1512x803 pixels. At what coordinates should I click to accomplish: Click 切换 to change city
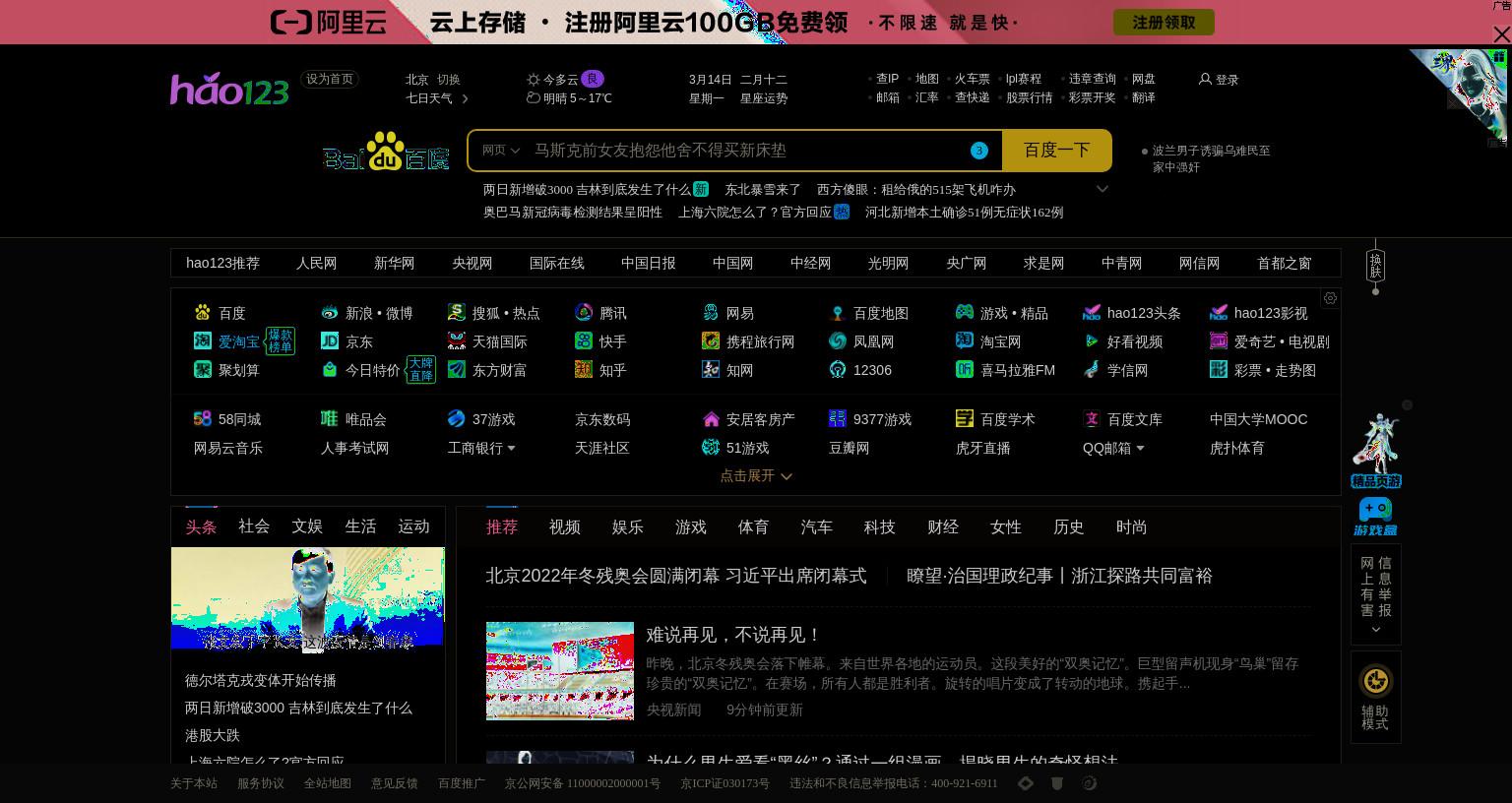tap(449, 80)
